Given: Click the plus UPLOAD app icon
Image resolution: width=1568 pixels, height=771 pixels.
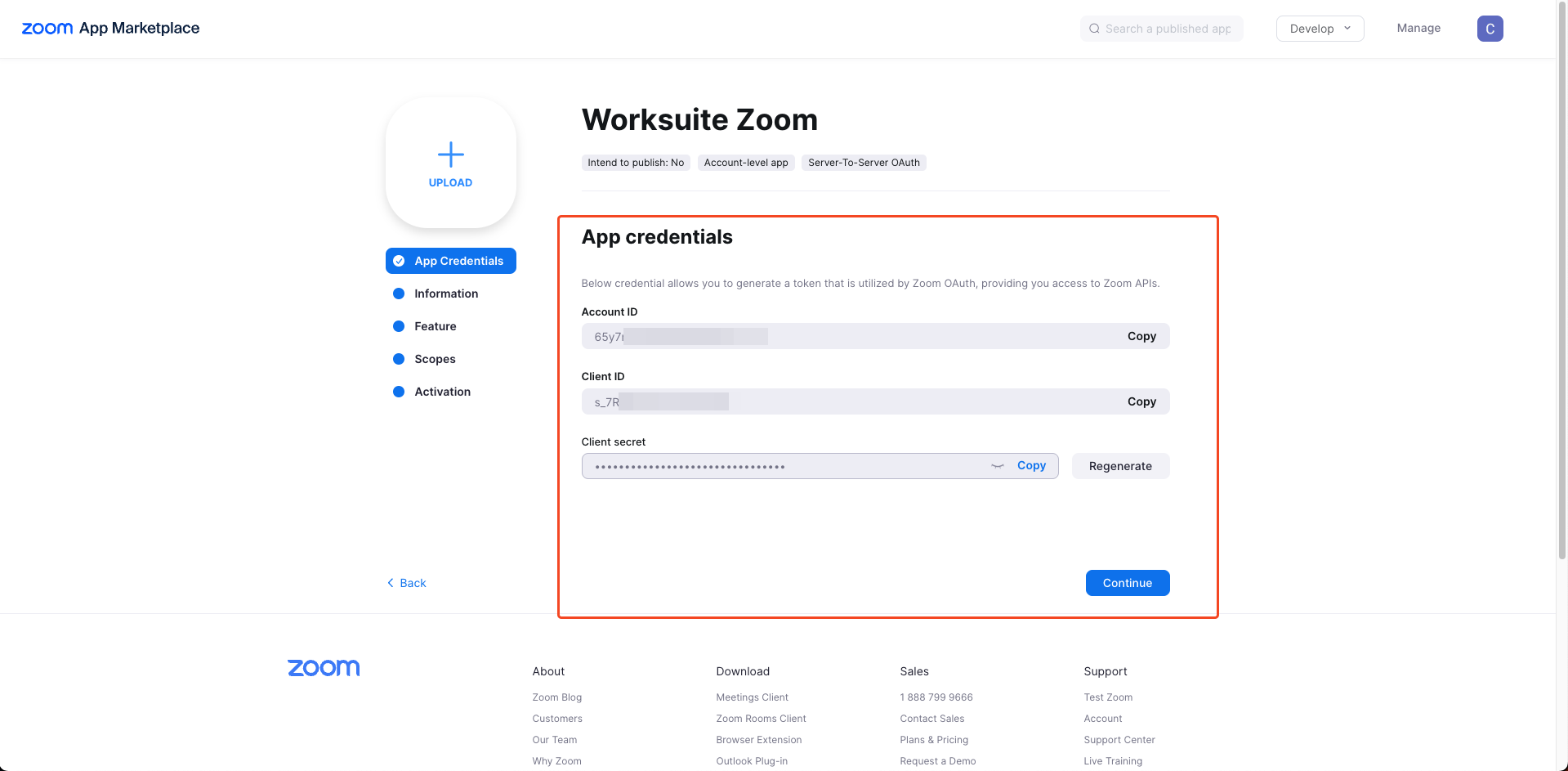Looking at the screenshot, I should click(x=450, y=163).
